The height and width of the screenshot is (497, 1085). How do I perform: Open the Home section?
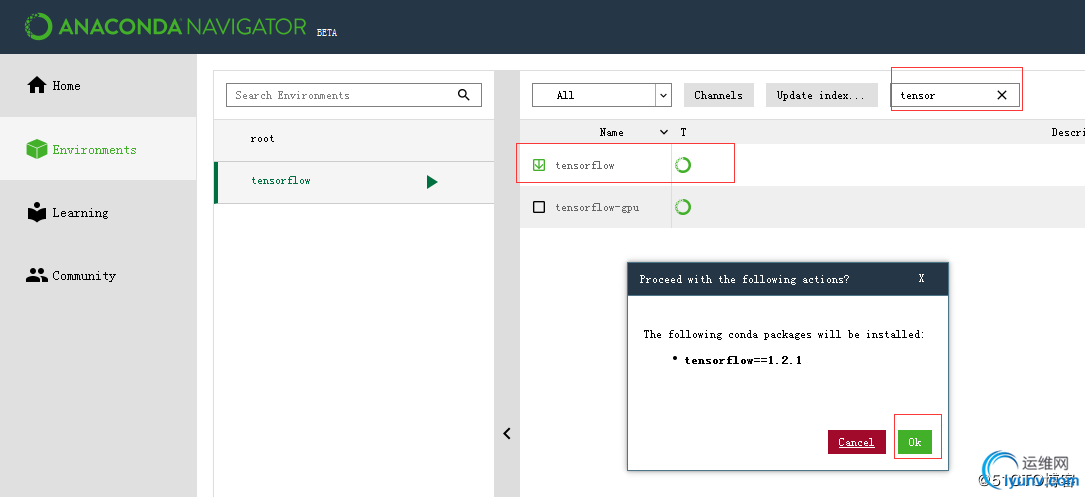pyautogui.click(x=98, y=86)
